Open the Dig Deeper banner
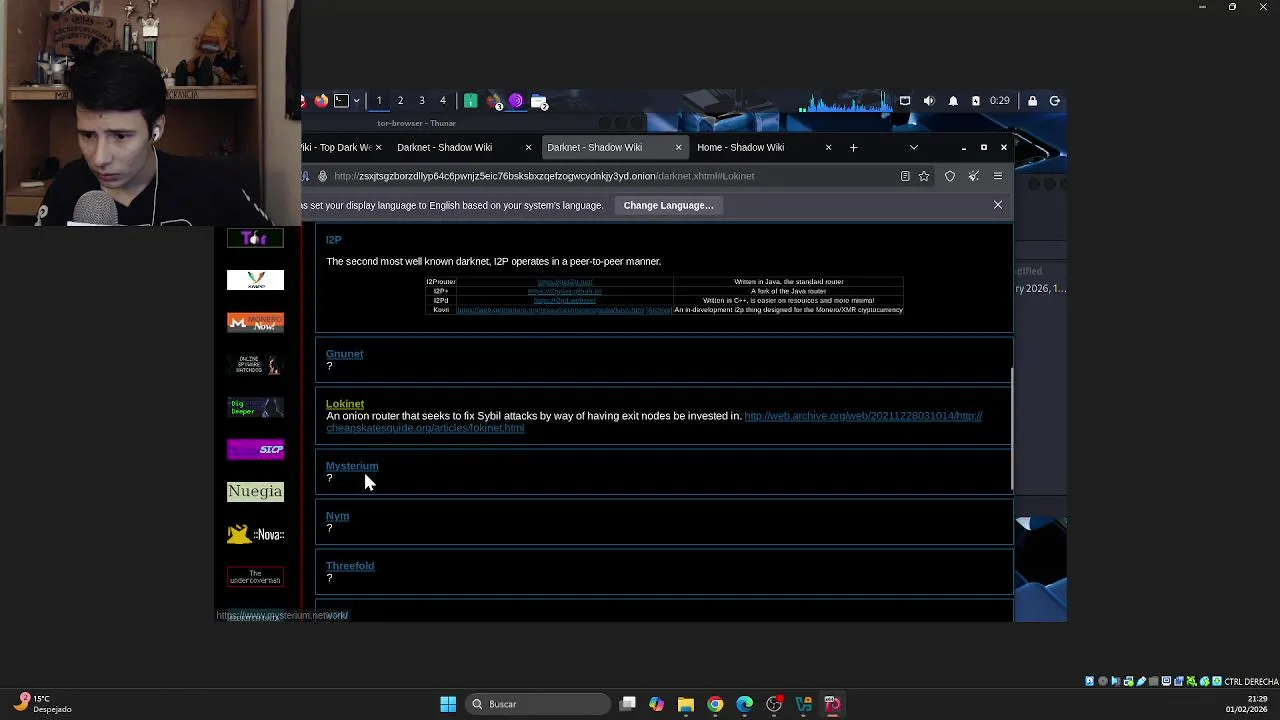 tap(255, 407)
